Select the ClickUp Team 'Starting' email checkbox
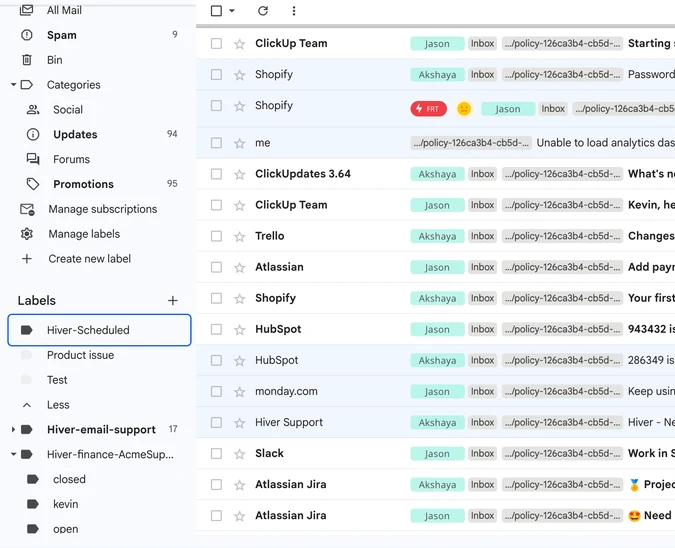Image resolution: width=675 pixels, height=548 pixels. [217, 43]
